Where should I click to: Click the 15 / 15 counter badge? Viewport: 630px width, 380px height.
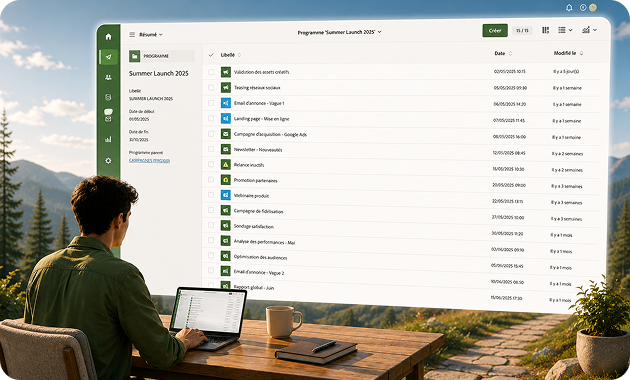tap(522, 31)
